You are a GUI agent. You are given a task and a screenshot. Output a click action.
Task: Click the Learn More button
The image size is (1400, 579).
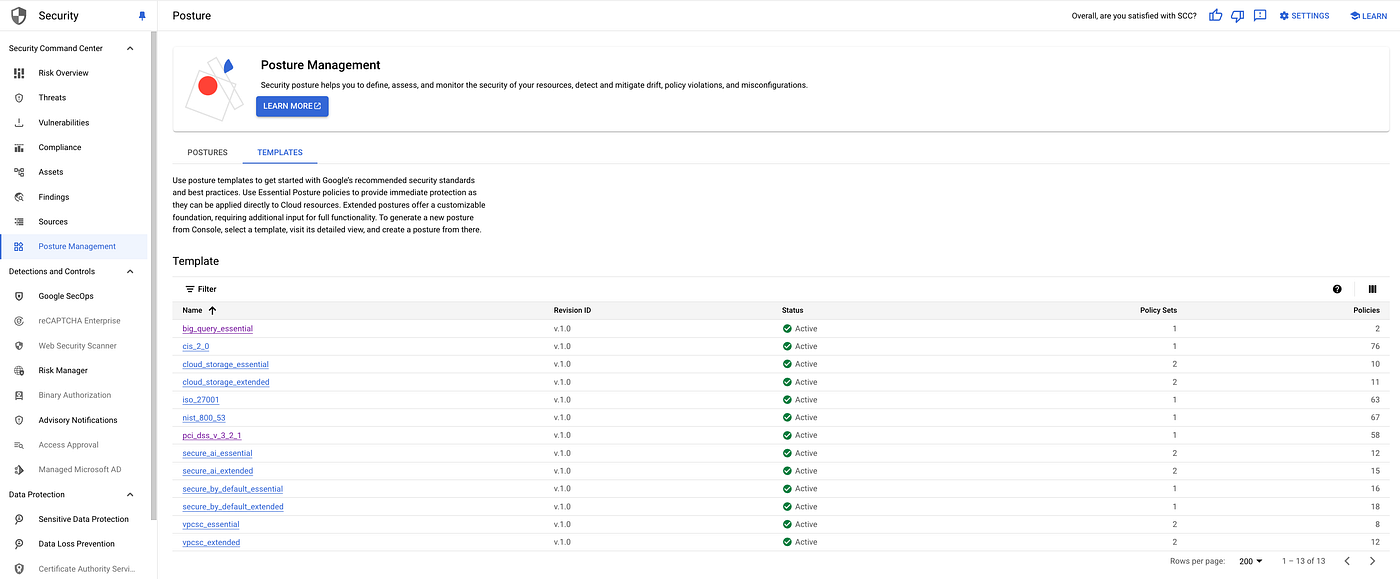[292, 106]
